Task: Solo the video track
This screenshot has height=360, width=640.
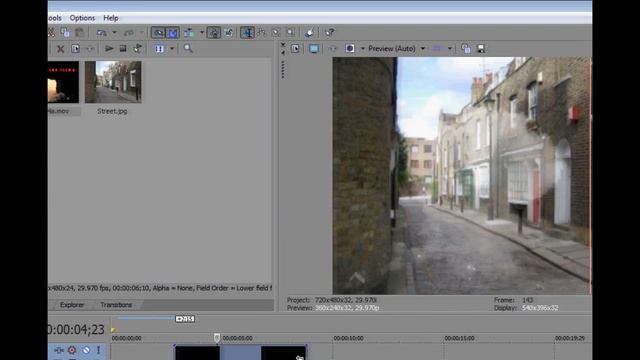Action: [x=98, y=350]
